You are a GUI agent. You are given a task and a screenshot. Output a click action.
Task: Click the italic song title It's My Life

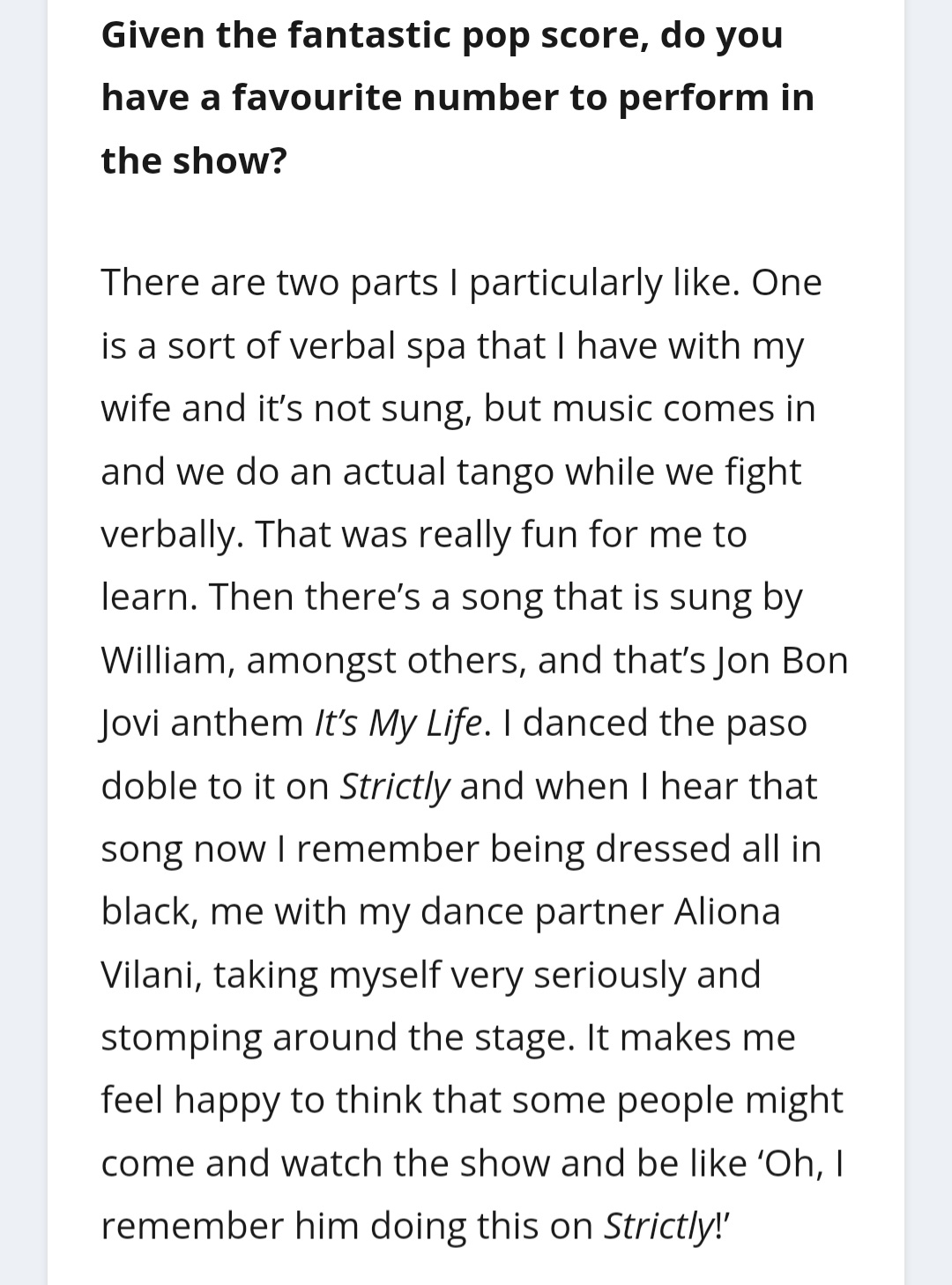click(398, 724)
